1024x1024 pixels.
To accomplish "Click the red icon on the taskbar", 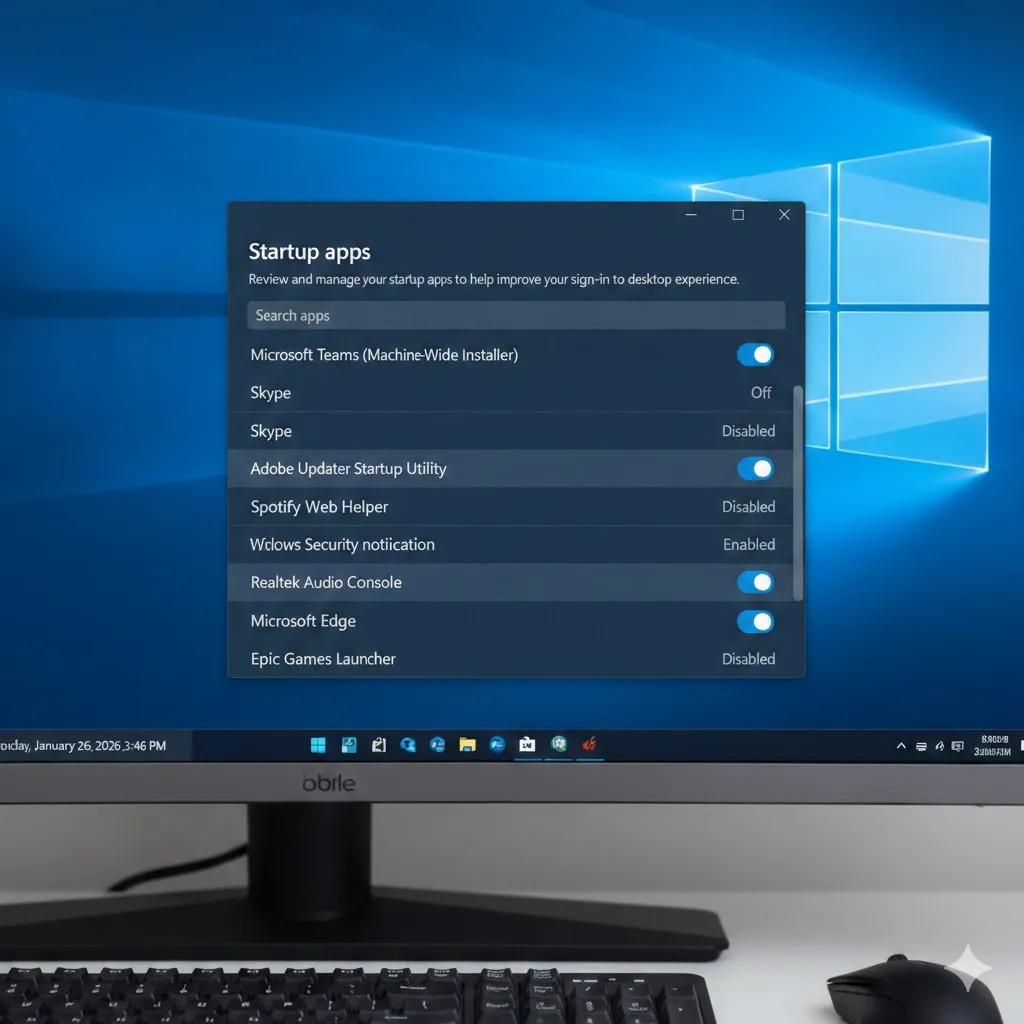I will [x=590, y=744].
